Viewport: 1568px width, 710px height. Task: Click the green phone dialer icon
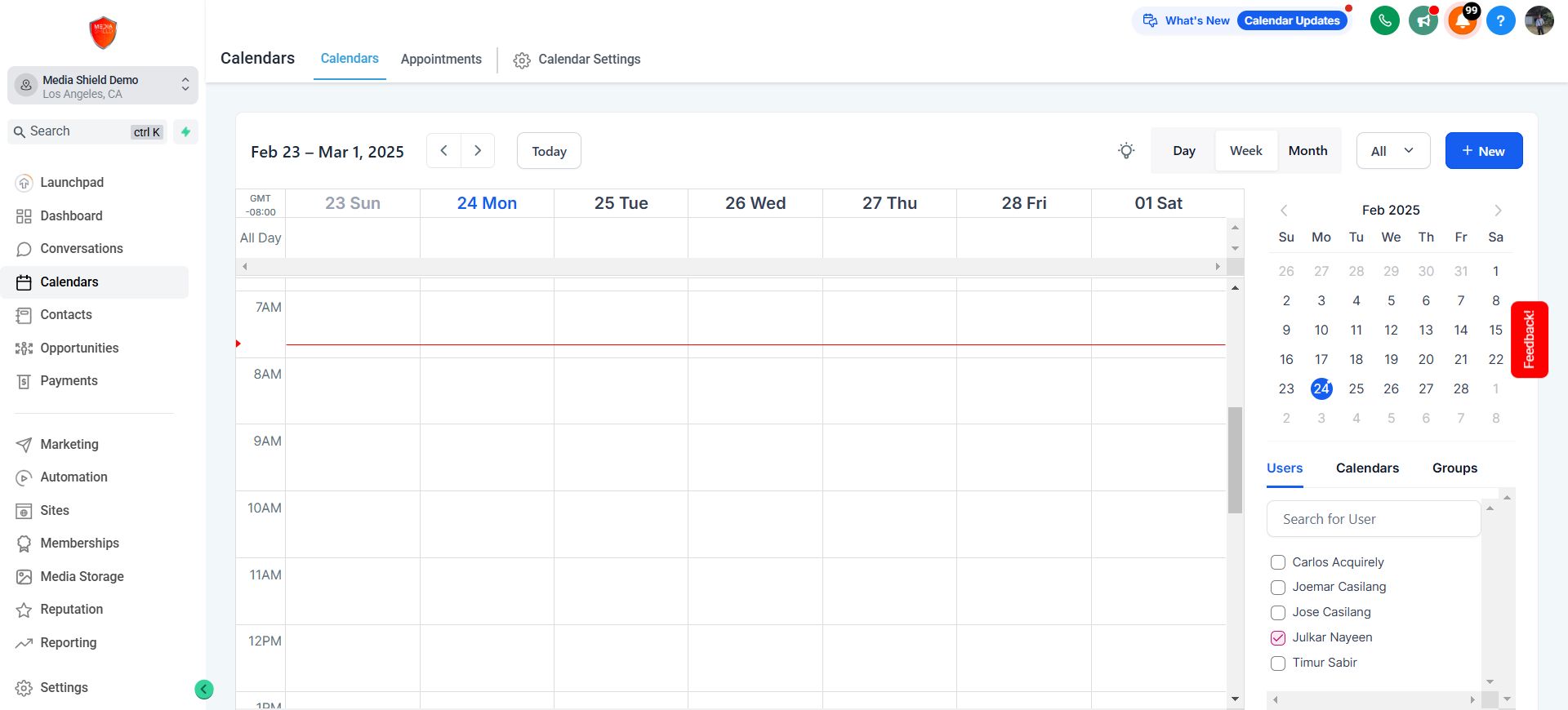[x=1384, y=20]
